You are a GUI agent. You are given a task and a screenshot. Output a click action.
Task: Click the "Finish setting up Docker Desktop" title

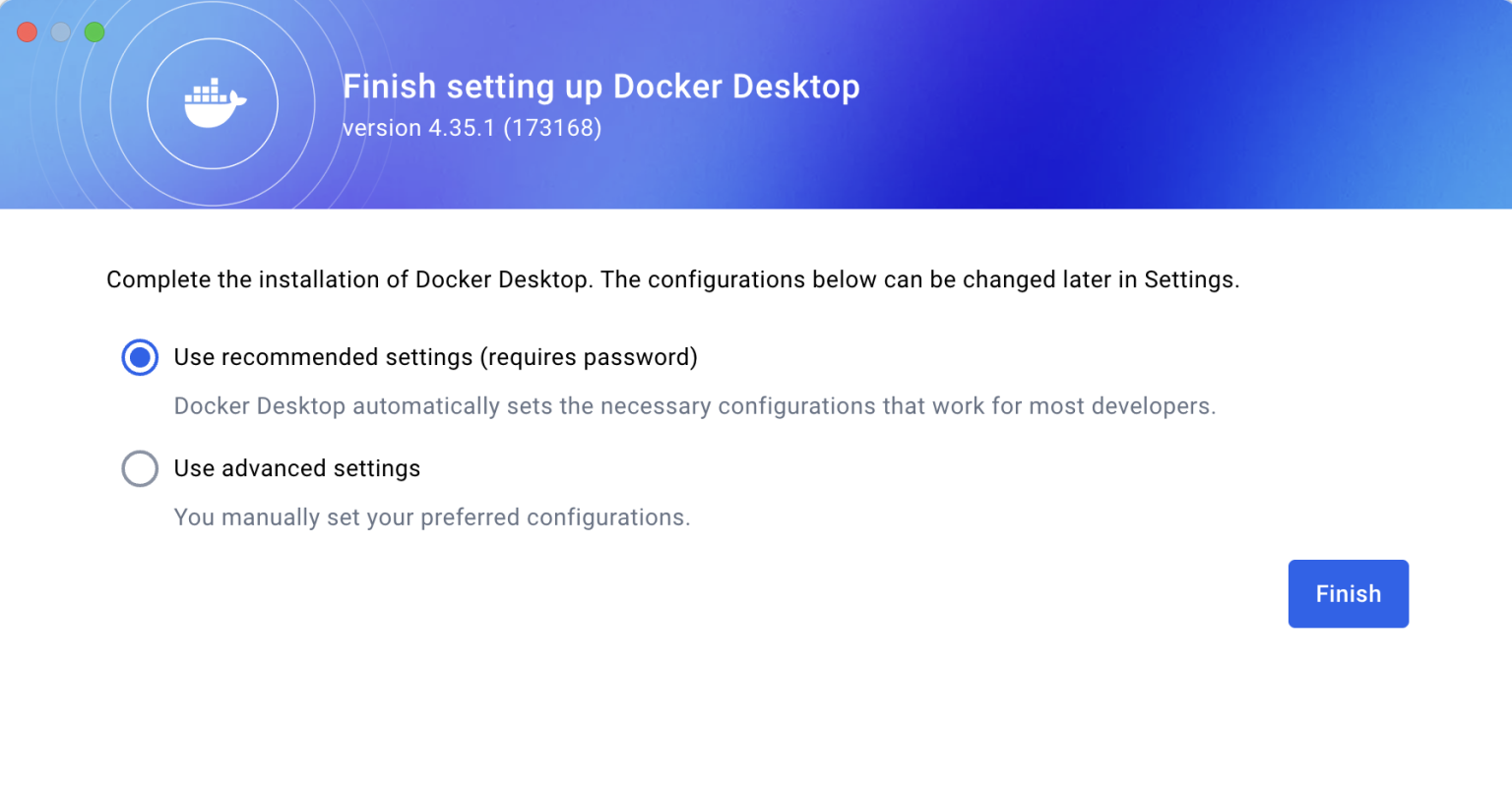tap(601, 87)
